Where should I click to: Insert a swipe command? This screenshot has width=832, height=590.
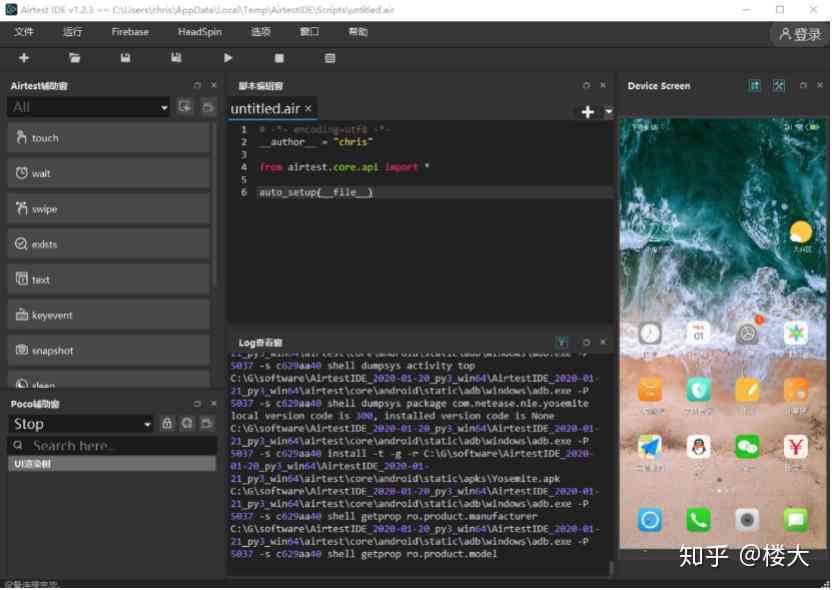(x=109, y=209)
